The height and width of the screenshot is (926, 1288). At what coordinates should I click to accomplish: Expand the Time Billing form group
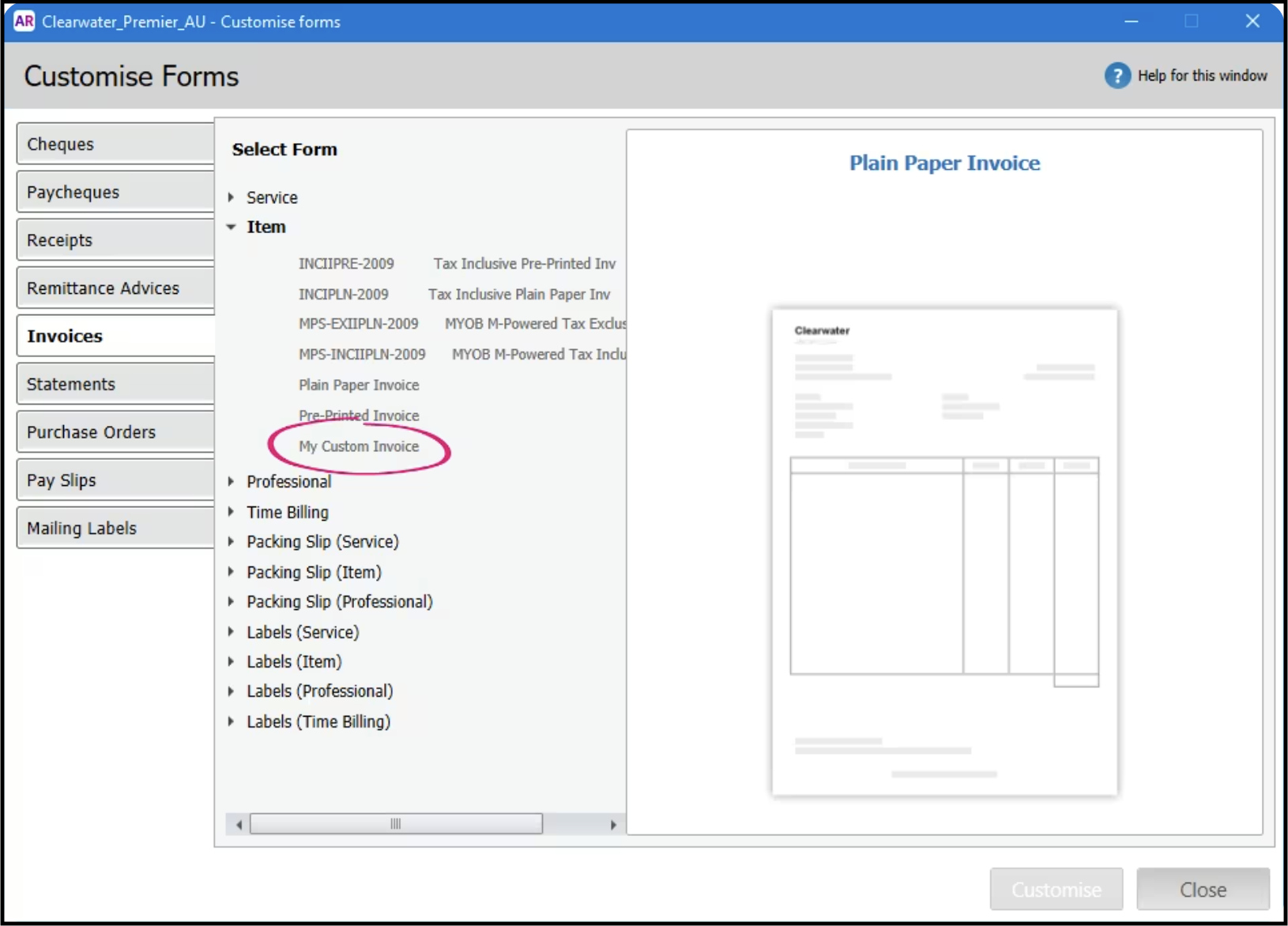point(231,511)
